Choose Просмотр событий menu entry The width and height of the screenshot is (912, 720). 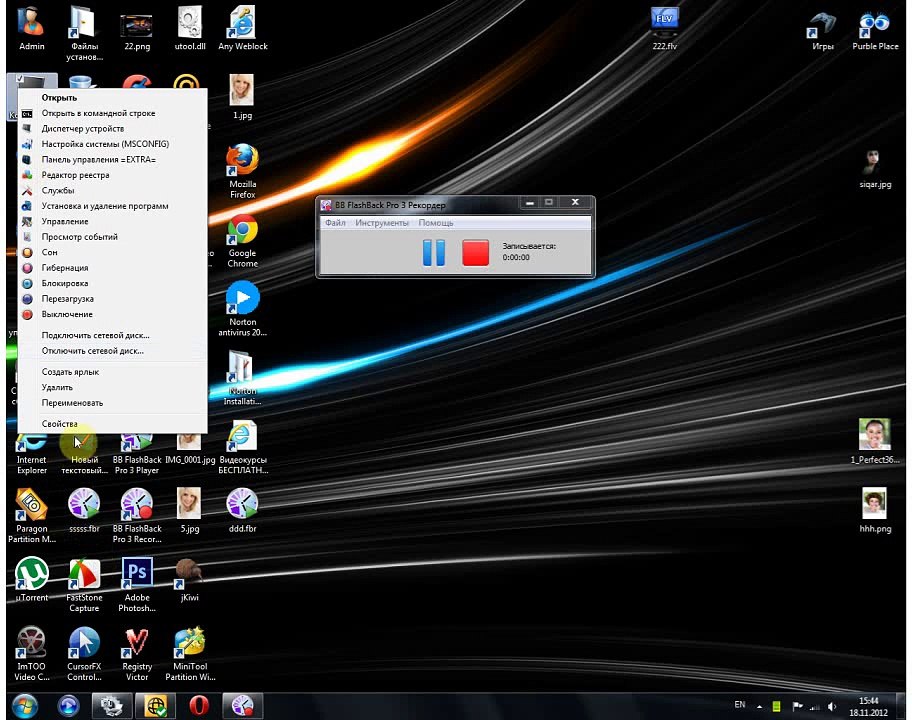(x=112, y=237)
